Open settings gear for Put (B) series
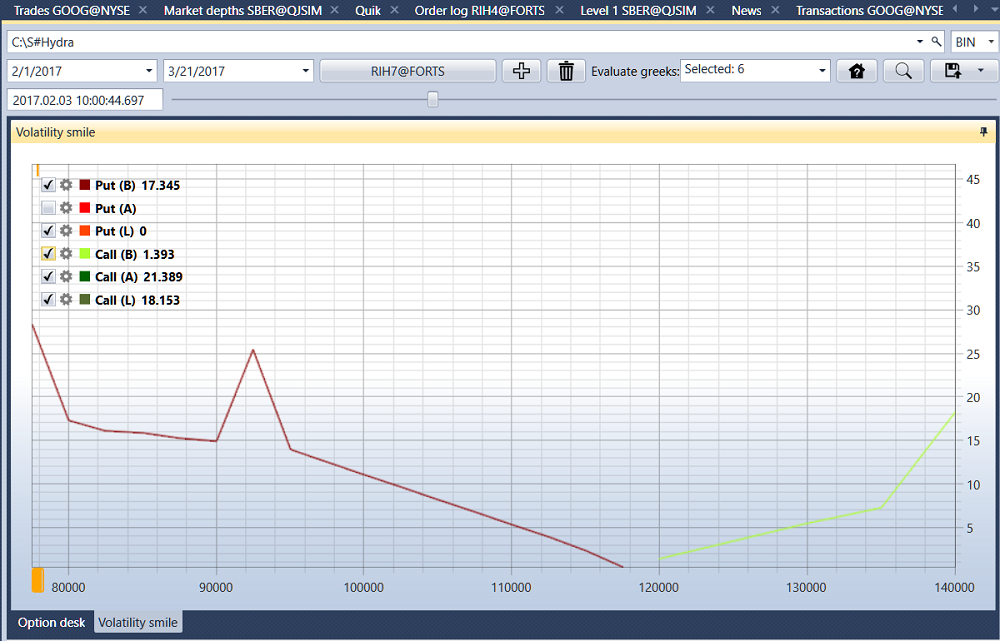Screen dimensions: 1000x641 (x=66, y=185)
